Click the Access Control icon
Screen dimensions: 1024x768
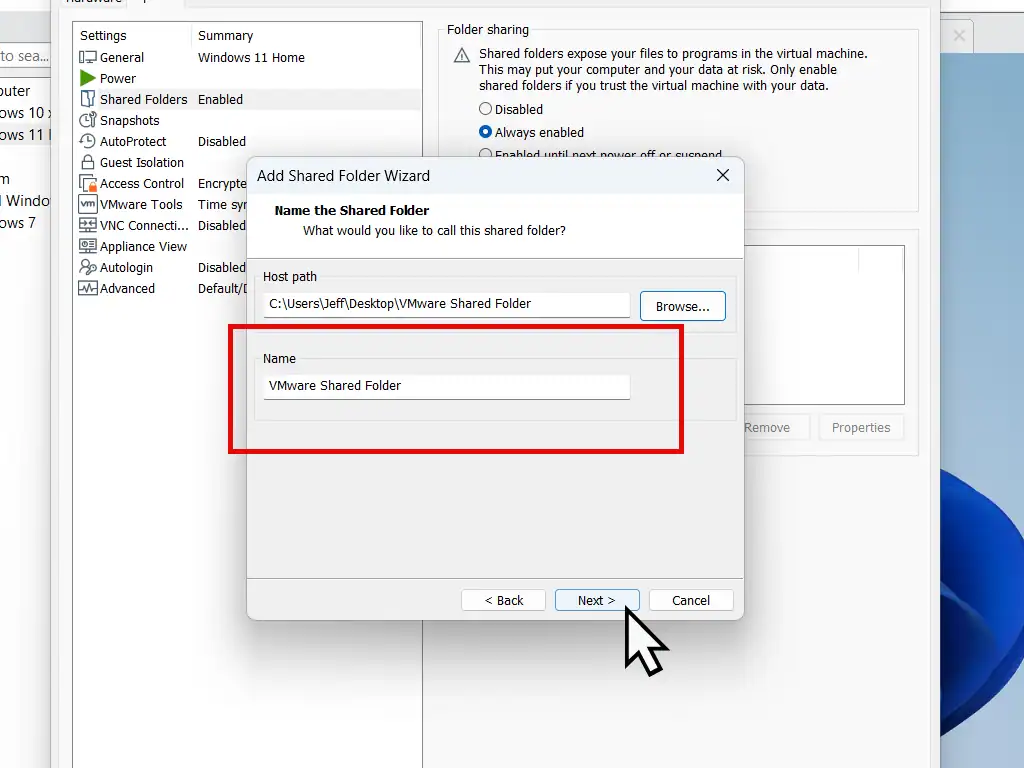coord(88,184)
